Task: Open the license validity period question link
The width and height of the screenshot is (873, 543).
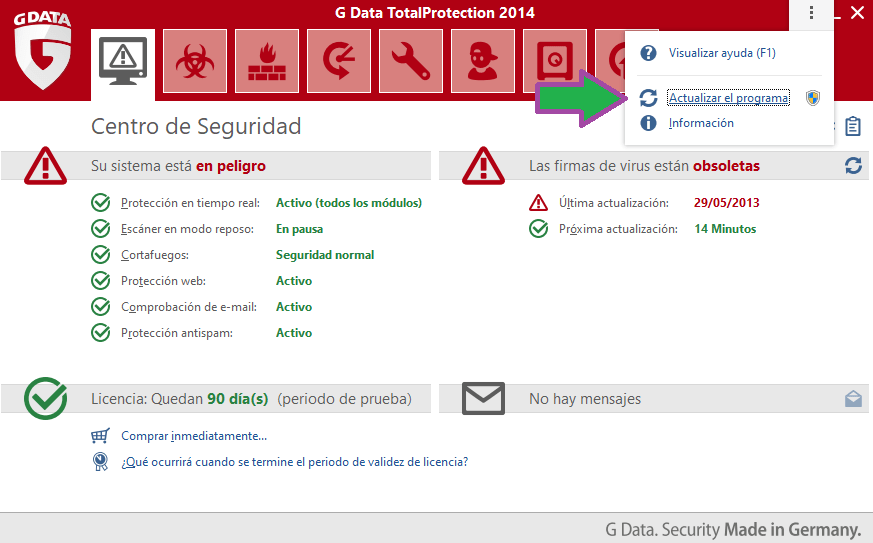Action: click(x=295, y=462)
